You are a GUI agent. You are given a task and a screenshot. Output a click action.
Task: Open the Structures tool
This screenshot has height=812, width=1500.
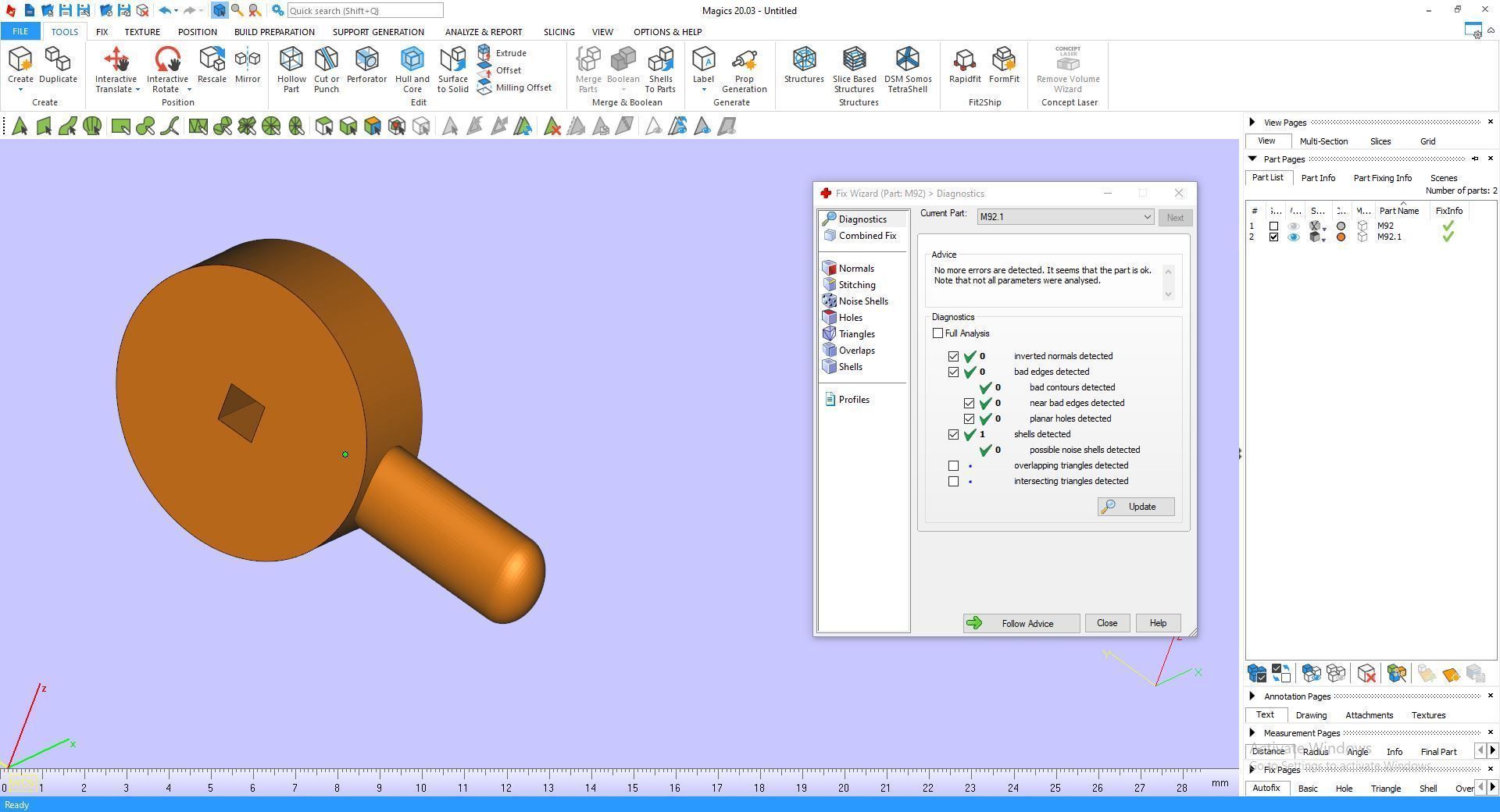tap(804, 65)
